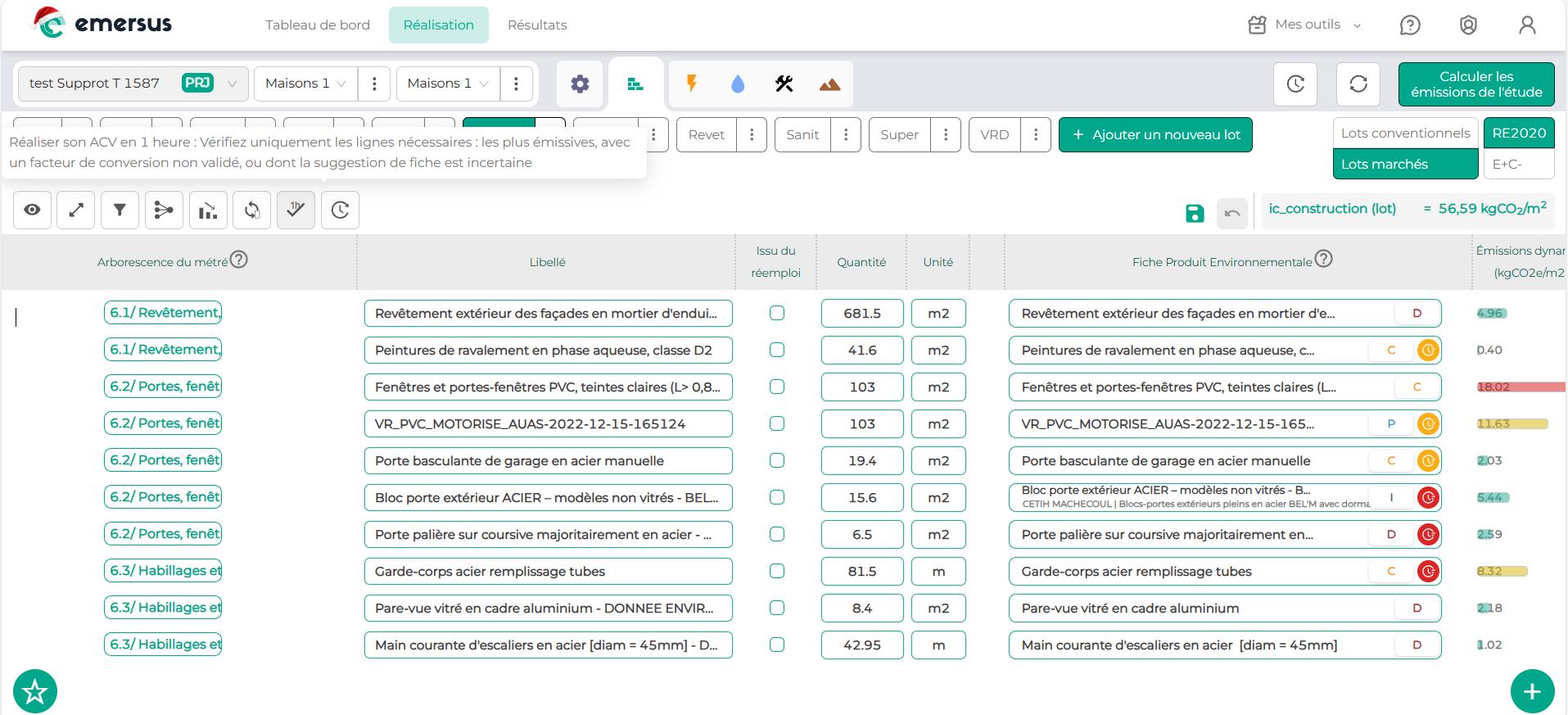Tick réemploi checkbox for Revêtement extérieur row
The width and height of the screenshot is (1568, 715).
point(777,313)
